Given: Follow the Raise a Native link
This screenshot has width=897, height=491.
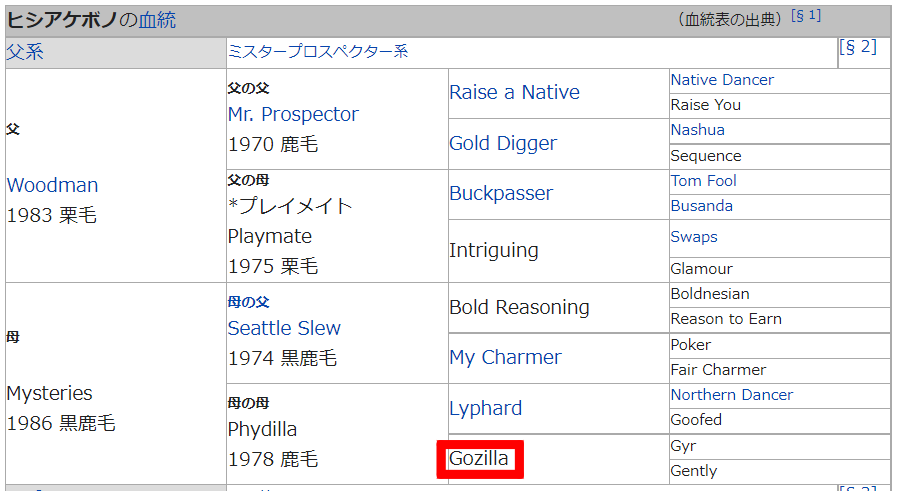Looking at the screenshot, I should point(514,92).
